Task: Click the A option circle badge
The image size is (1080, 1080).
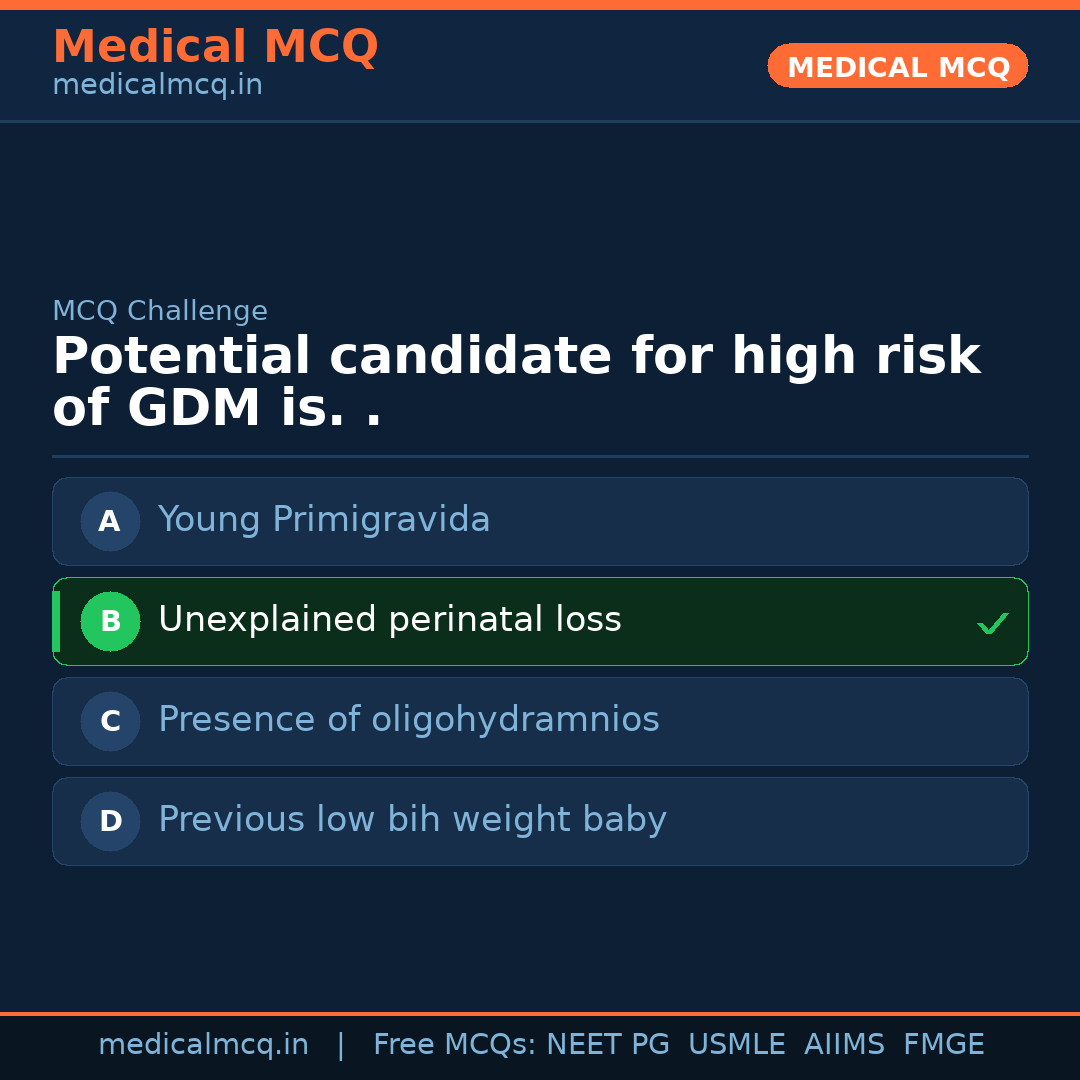Action: point(110,521)
